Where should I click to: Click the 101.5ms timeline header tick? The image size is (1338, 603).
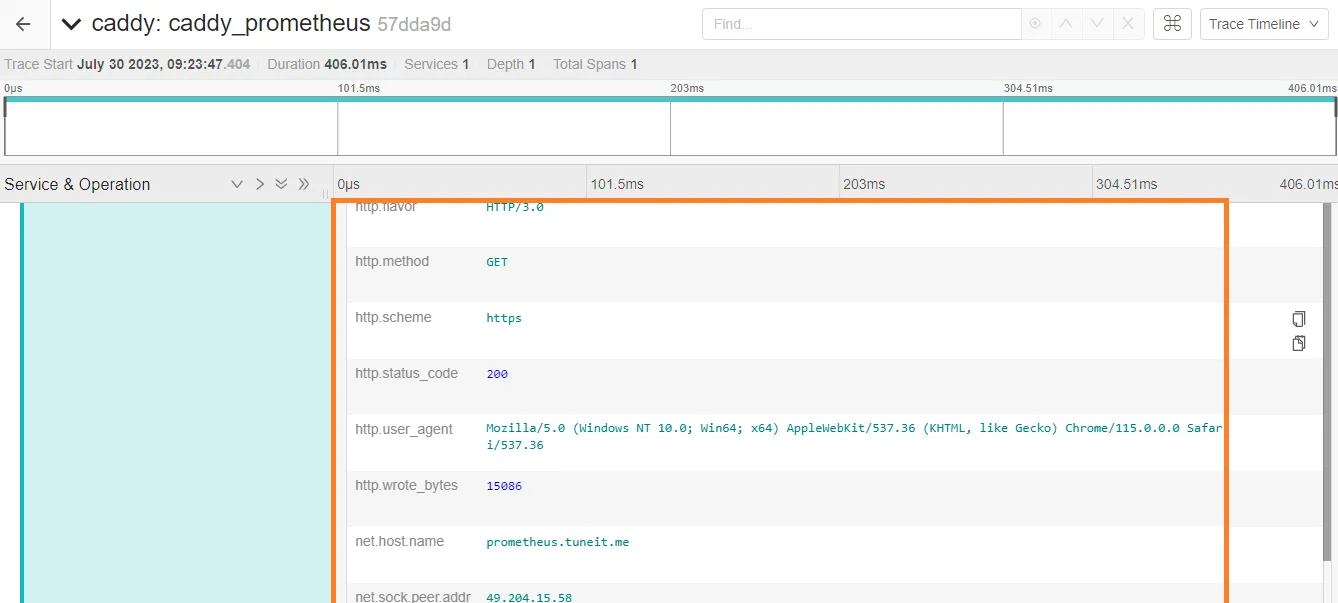(617, 184)
